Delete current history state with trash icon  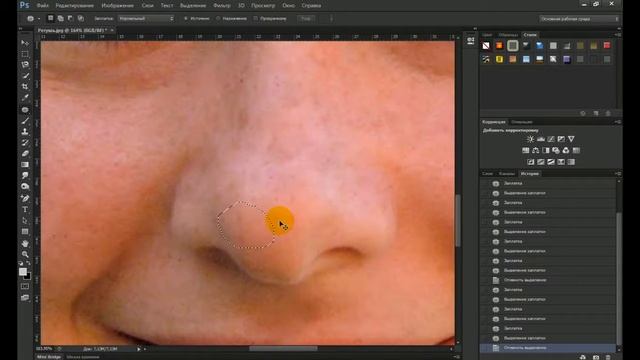(x=608, y=358)
